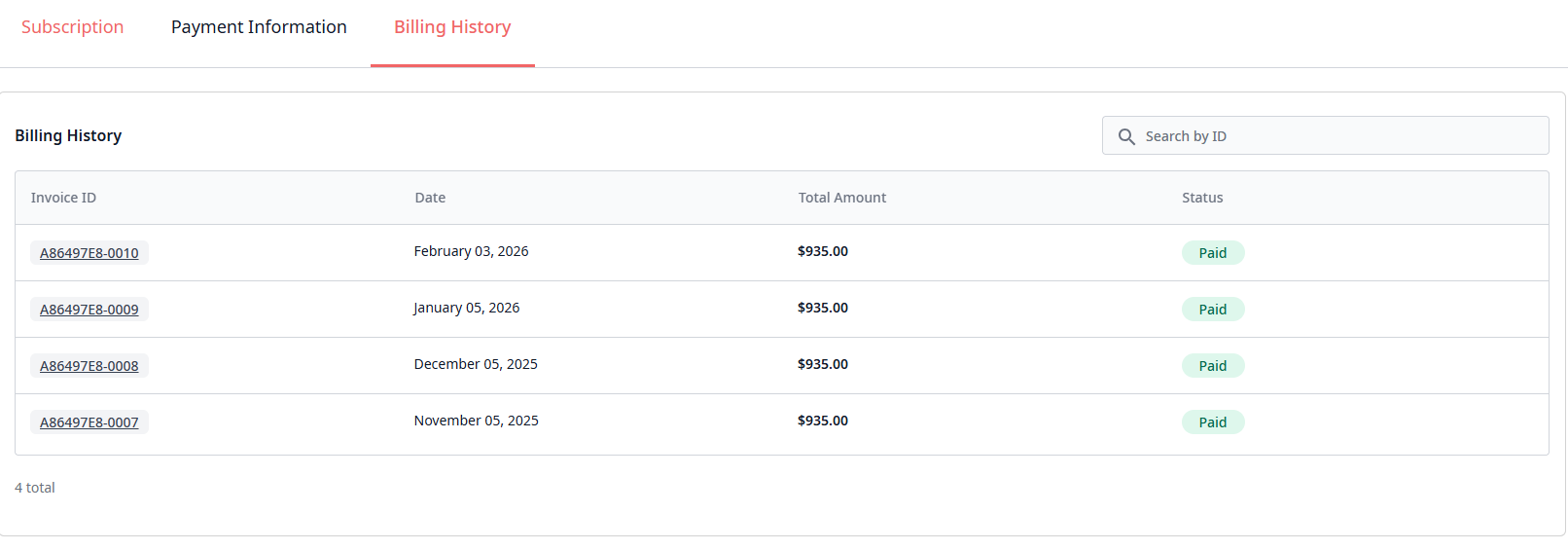This screenshot has height=550, width=1568.
Task: Click the Paid badge for December invoice
Action: [1213, 366]
